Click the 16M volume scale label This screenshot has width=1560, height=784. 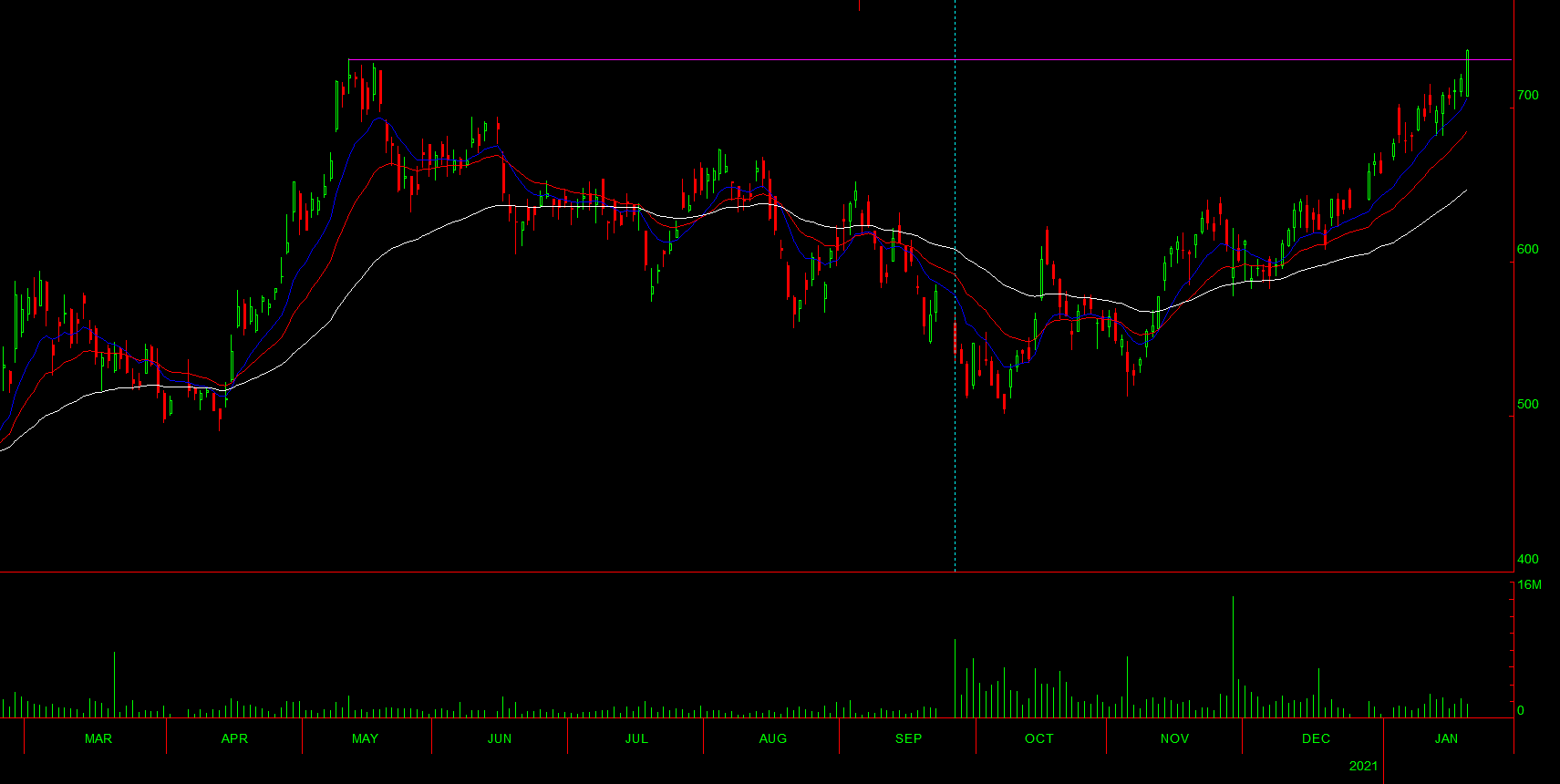pyautogui.click(x=1530, y=584)
